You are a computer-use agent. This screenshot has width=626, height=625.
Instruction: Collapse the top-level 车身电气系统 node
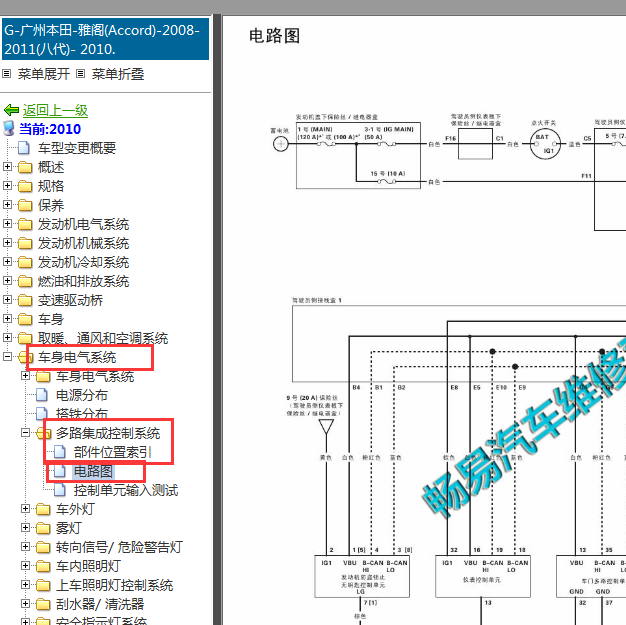pyautogui.click(x=7, y=356)
